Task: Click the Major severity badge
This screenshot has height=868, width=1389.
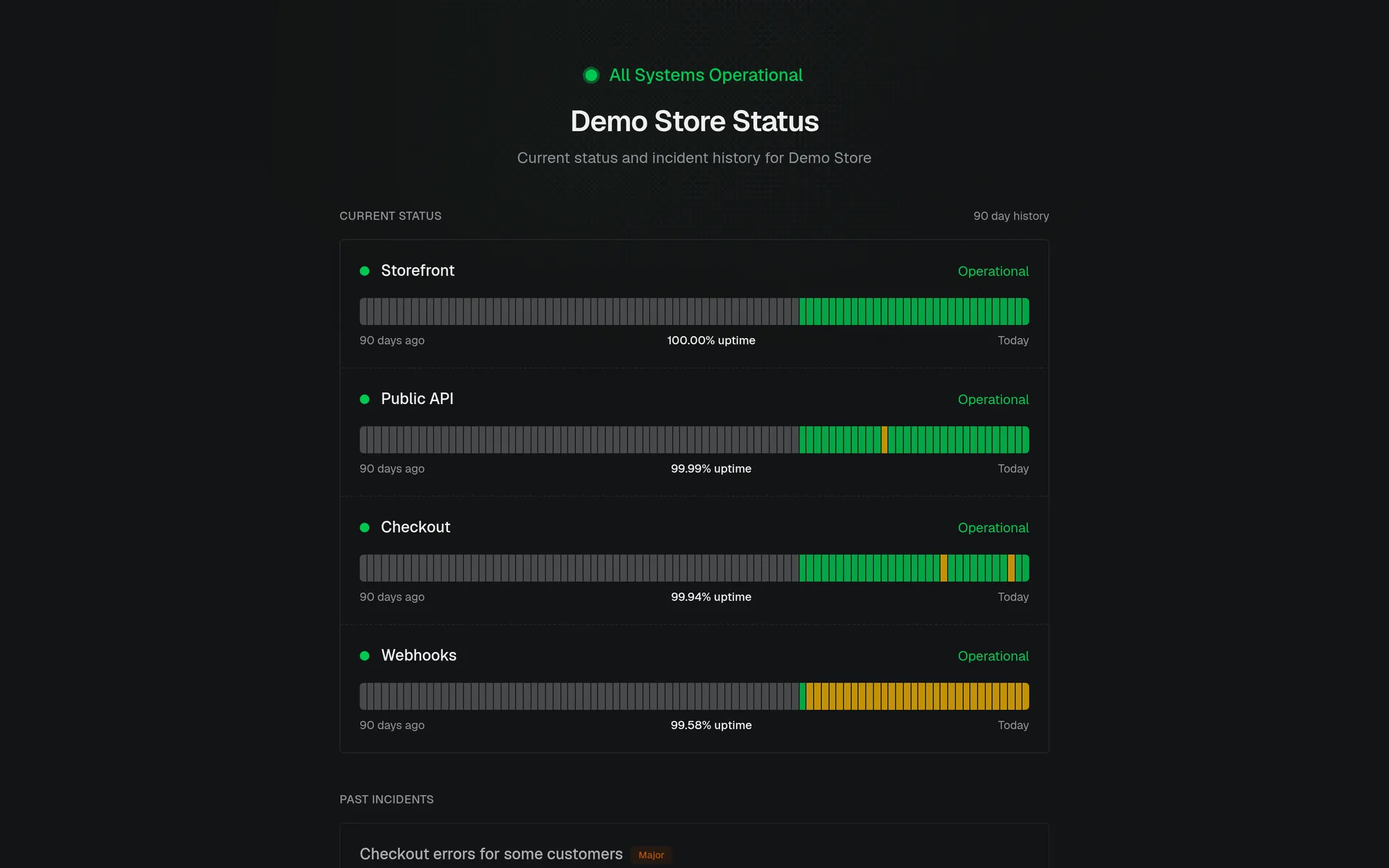Action: (651, 855)
